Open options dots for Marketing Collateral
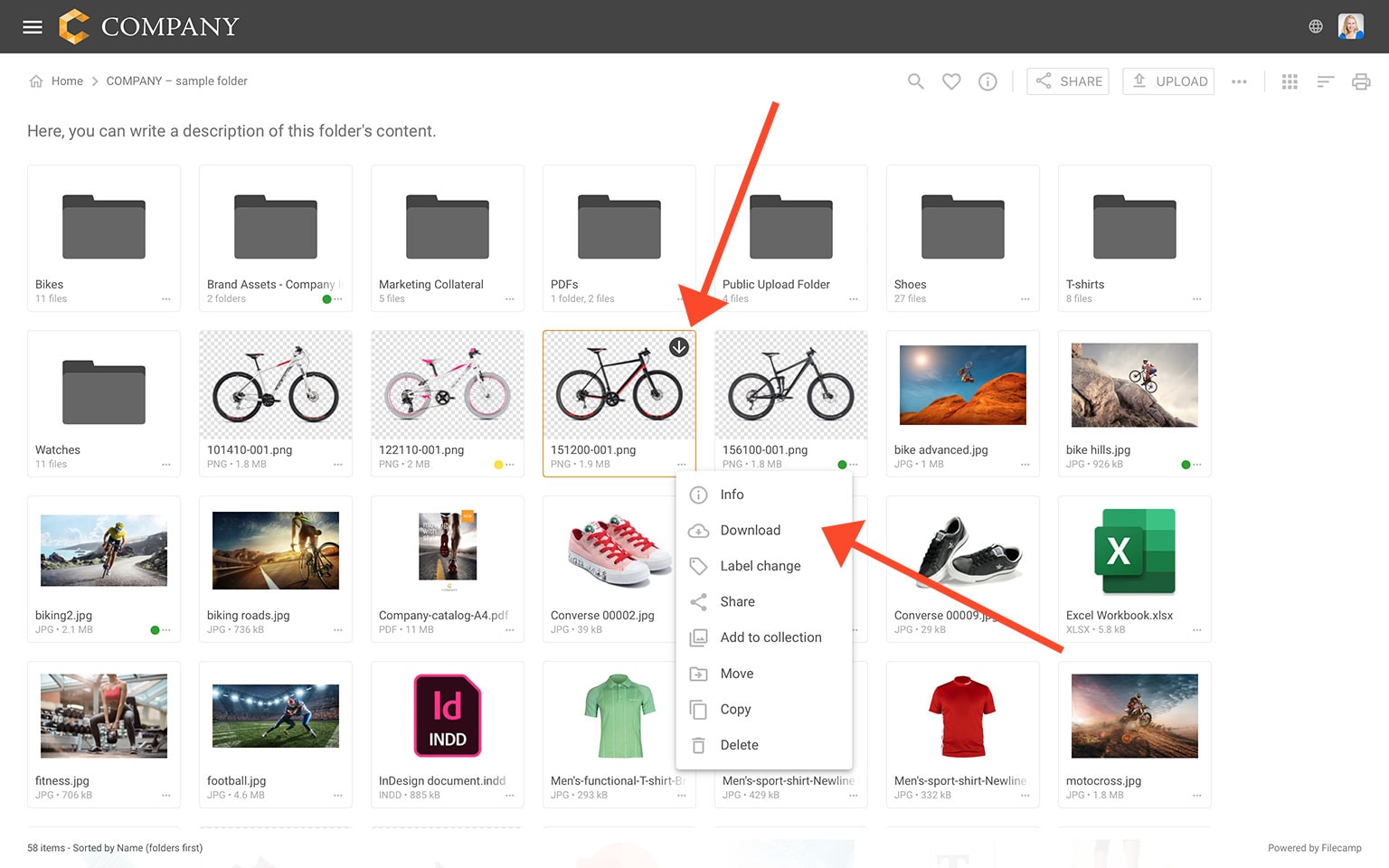1389x868 pixels. (510, 299)
